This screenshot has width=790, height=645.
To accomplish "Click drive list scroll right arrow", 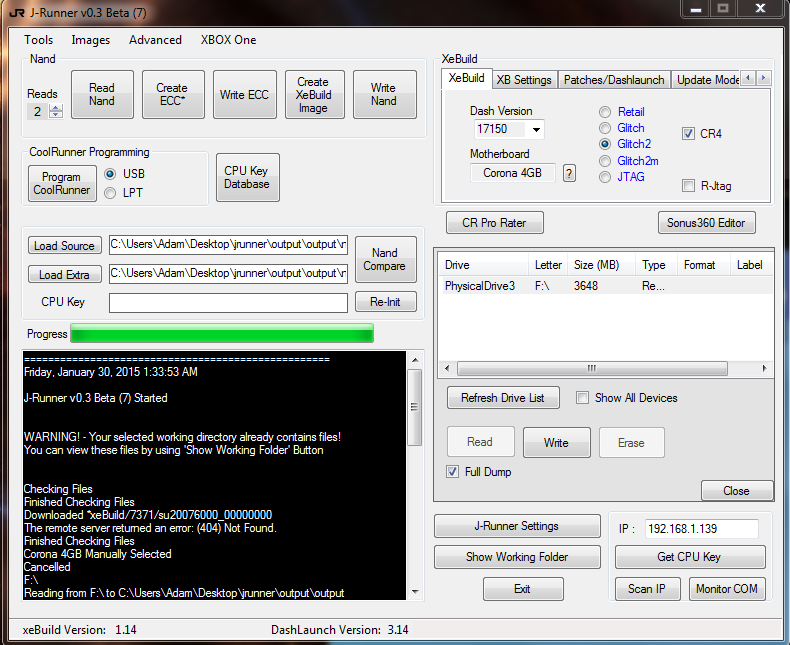I will (x=764, y=368).
